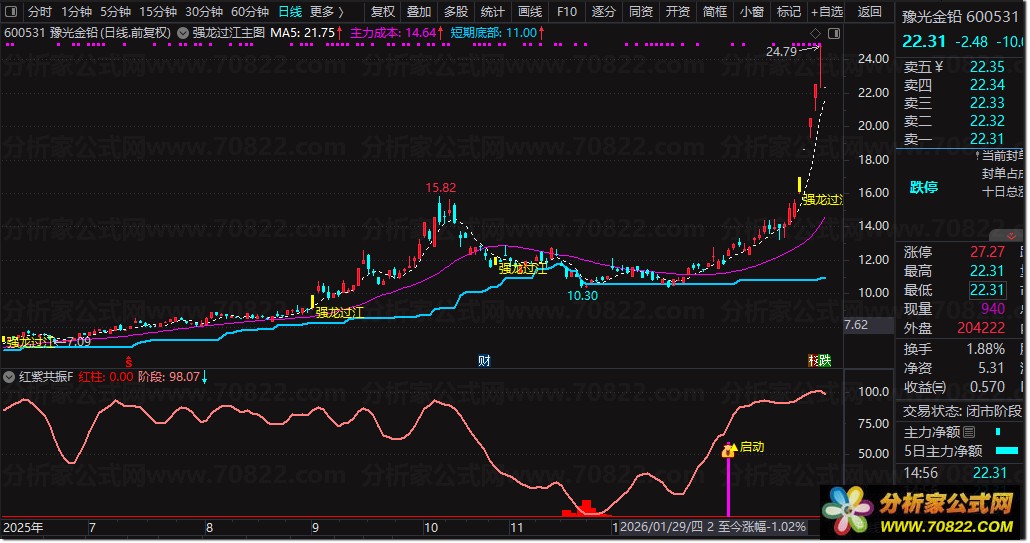
Task: Click the 启动 signal icon in sub-chart
Action: click(728, 450)
